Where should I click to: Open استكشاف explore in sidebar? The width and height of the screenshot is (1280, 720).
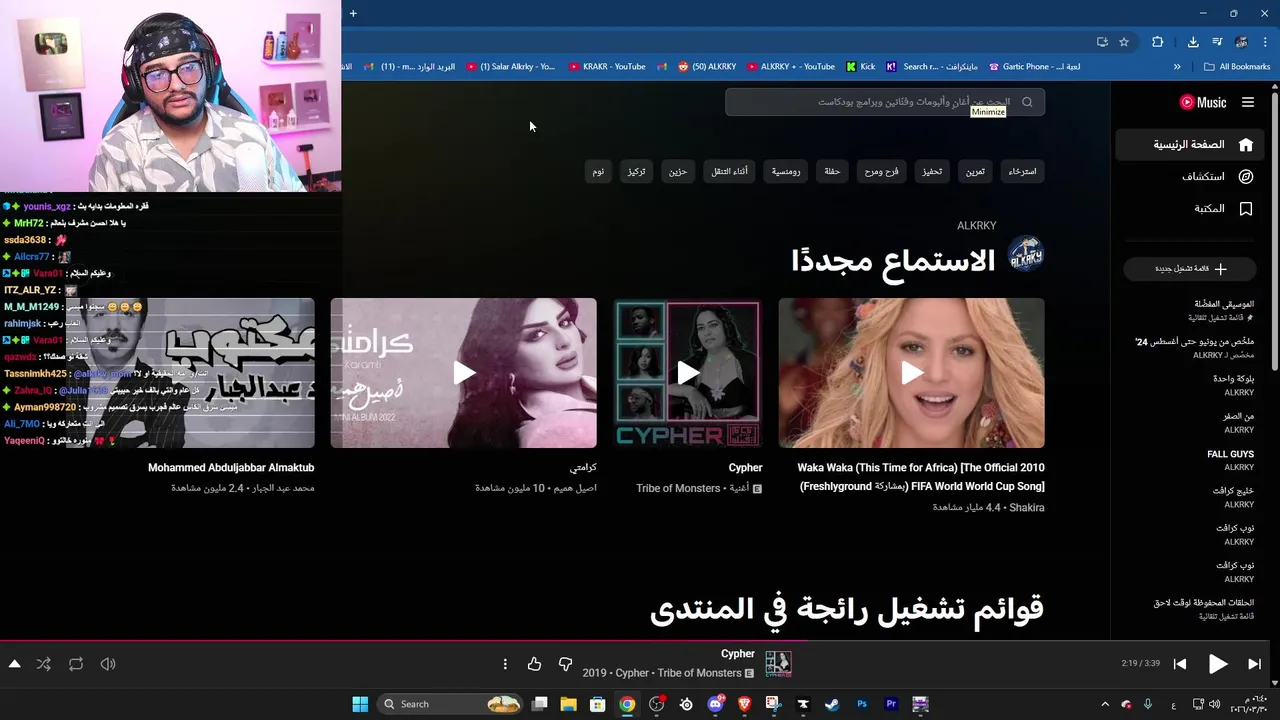point(1191,177)
